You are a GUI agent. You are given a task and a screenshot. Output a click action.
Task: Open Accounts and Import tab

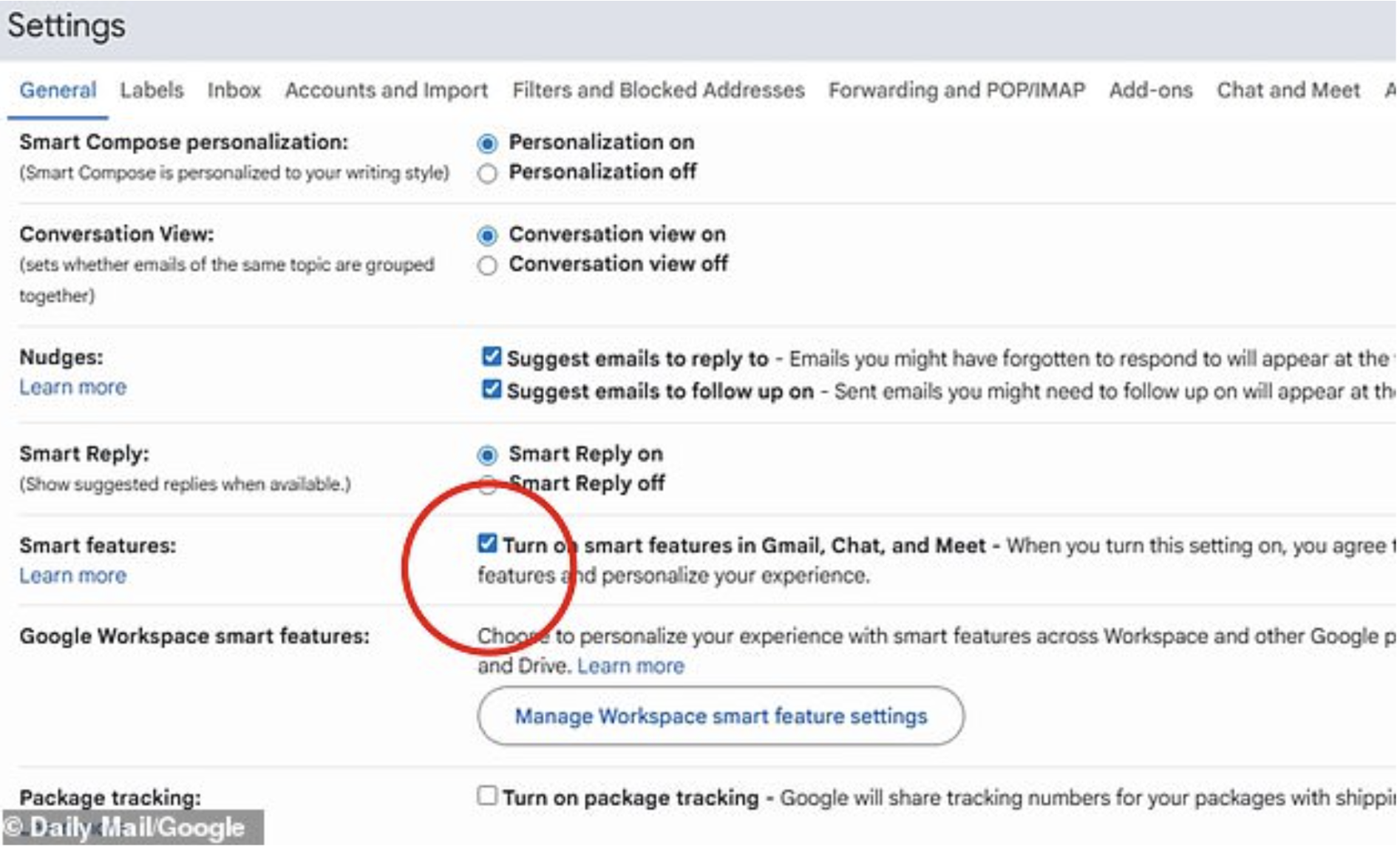point(386,90)
